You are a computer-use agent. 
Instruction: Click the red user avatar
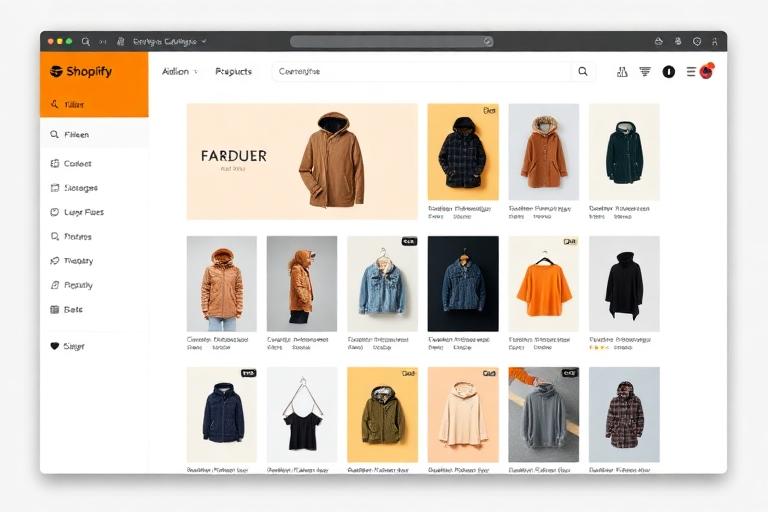707,71
